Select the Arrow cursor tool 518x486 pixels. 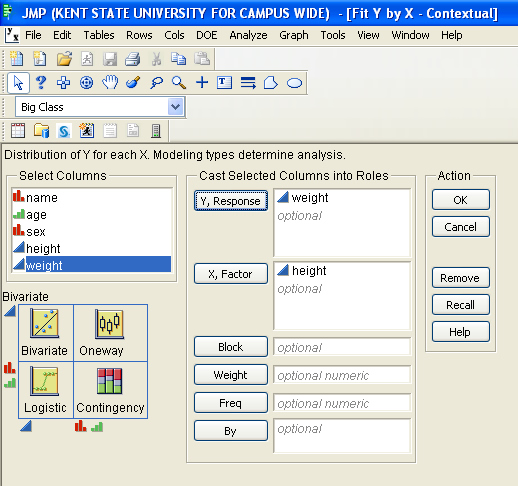point(18,83)
